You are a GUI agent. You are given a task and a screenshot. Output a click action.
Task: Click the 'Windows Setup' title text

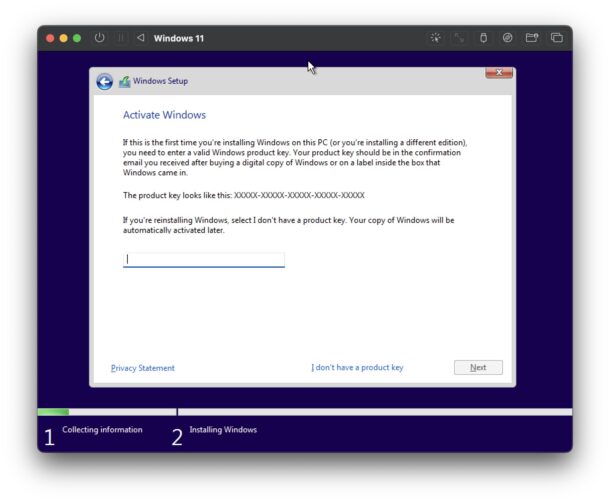pyautogui.click(x=160, y=81)
